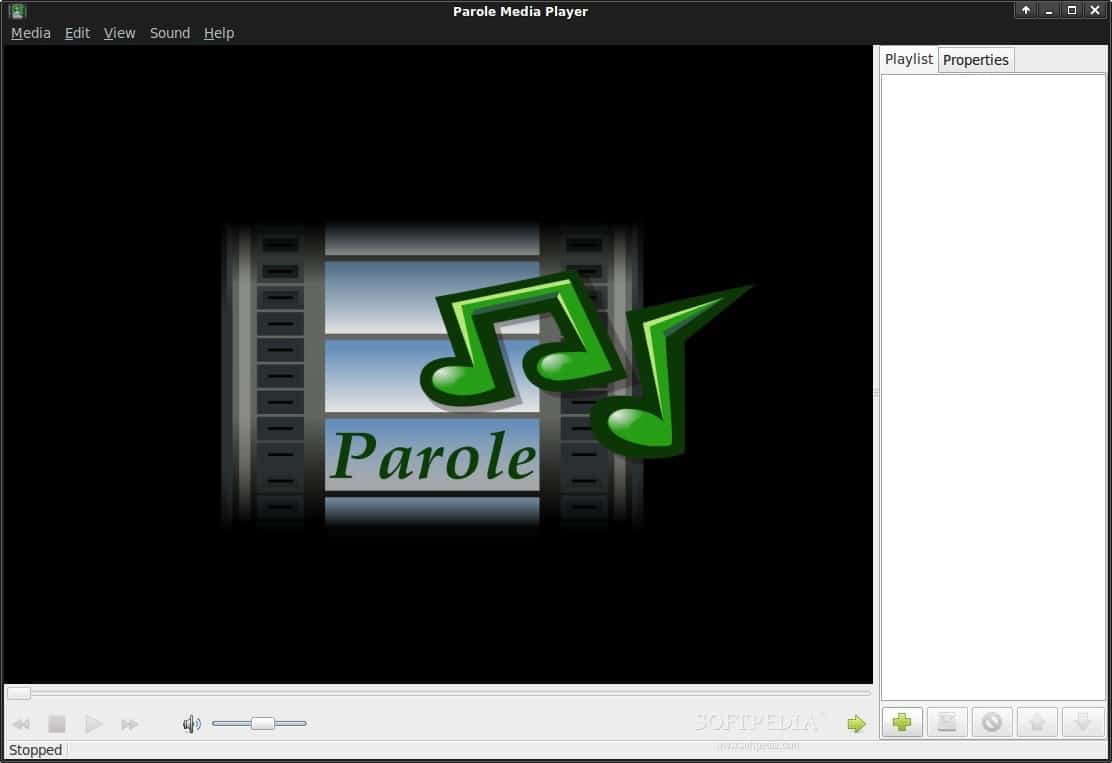This screenshot has height=763, width=1112.
Task: Click inside the empty playlist list area
Action: point(993,387)
